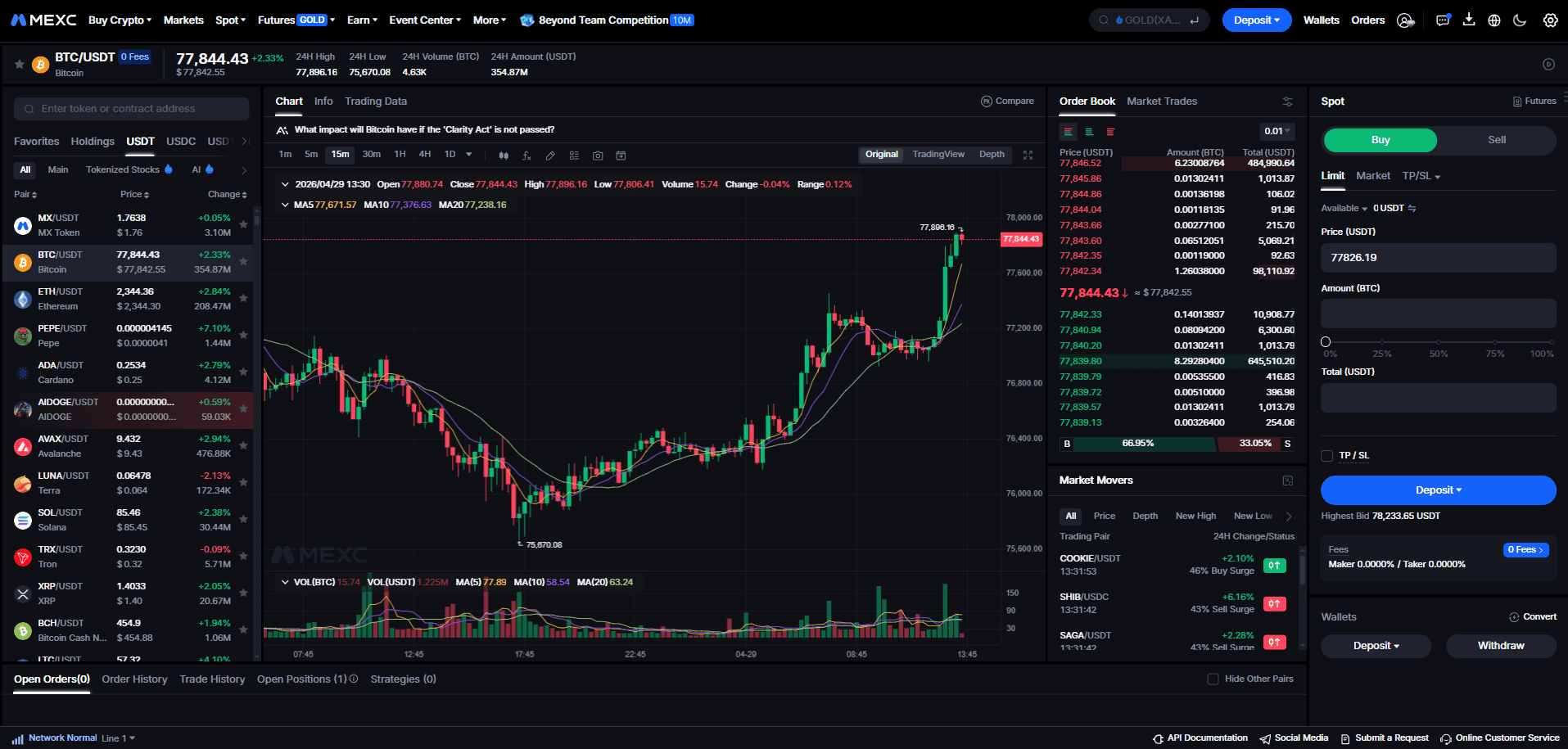This screenshot has width=1568, height=749.
Task: Click the tutorial play icon
Action: click(1548, 64)
